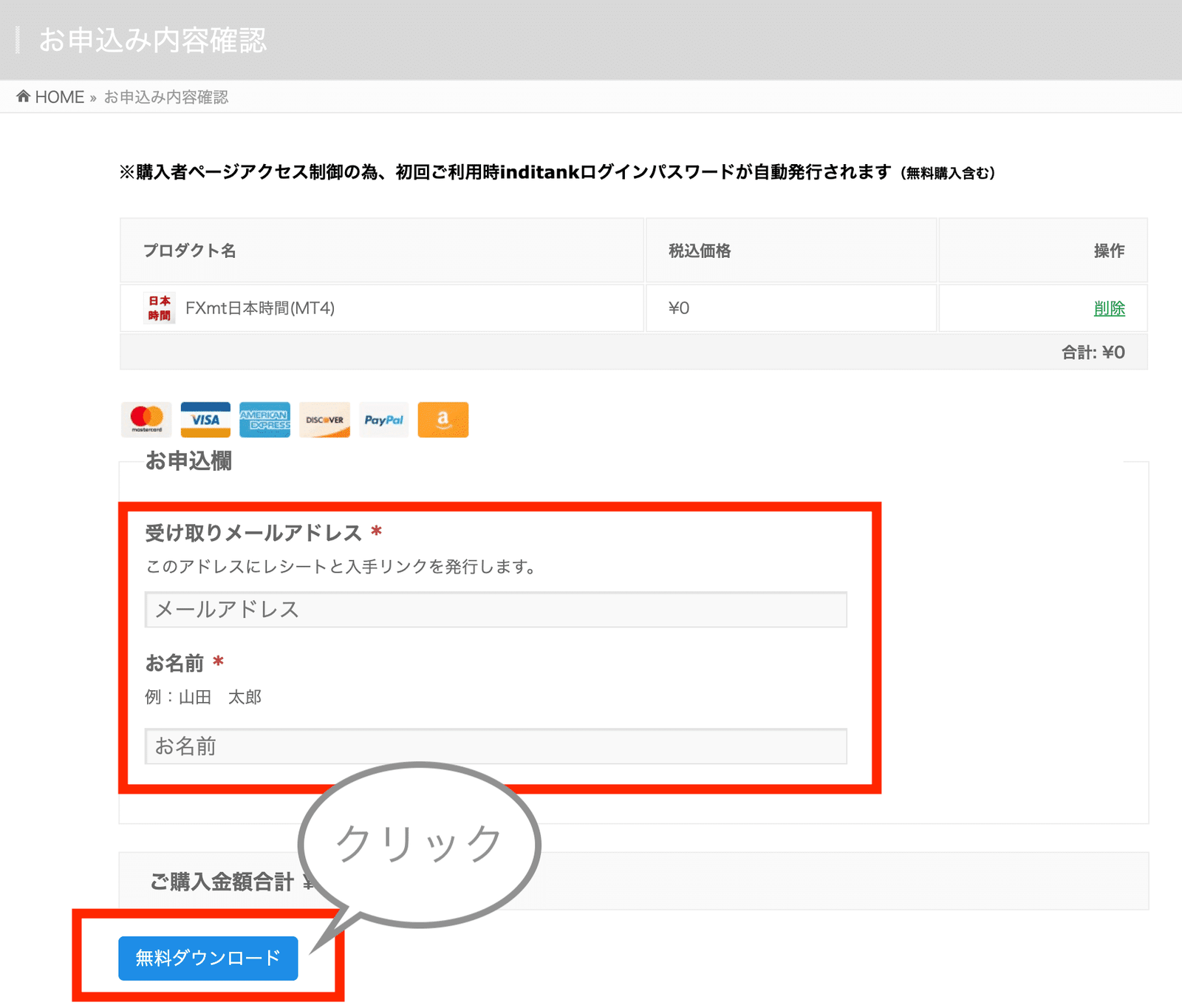Click the example text 例：山田 太郎
Viewport: 1182px width, 1008px height.
point(203,697)
